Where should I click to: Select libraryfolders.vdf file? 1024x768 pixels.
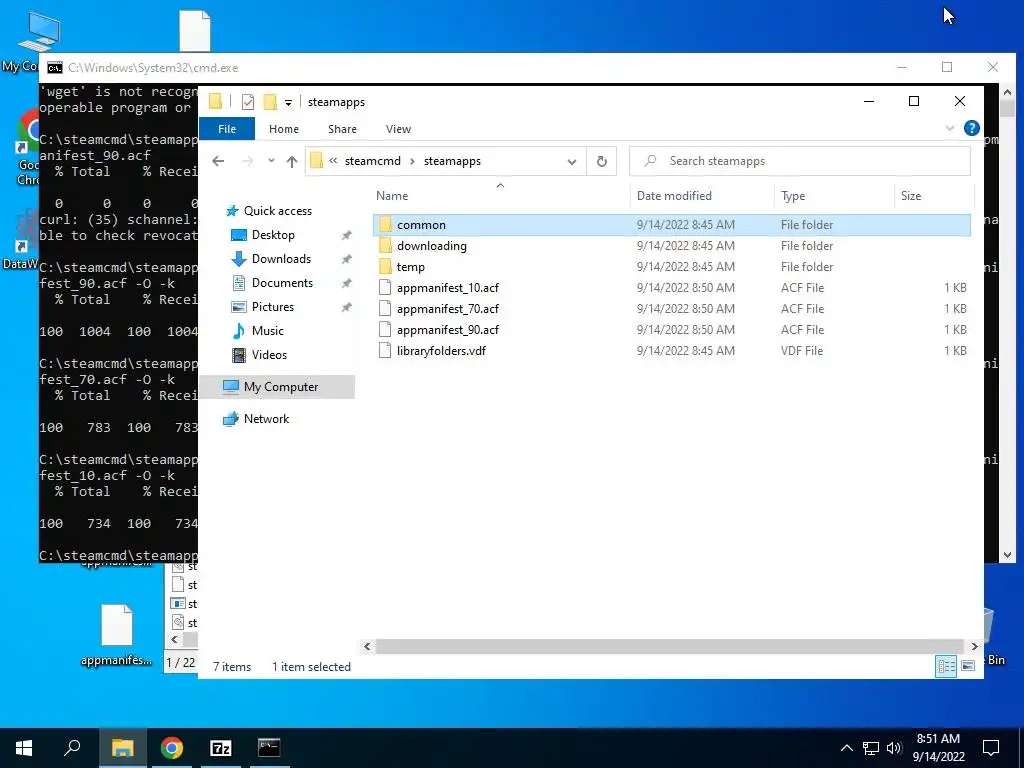[671, 351]
